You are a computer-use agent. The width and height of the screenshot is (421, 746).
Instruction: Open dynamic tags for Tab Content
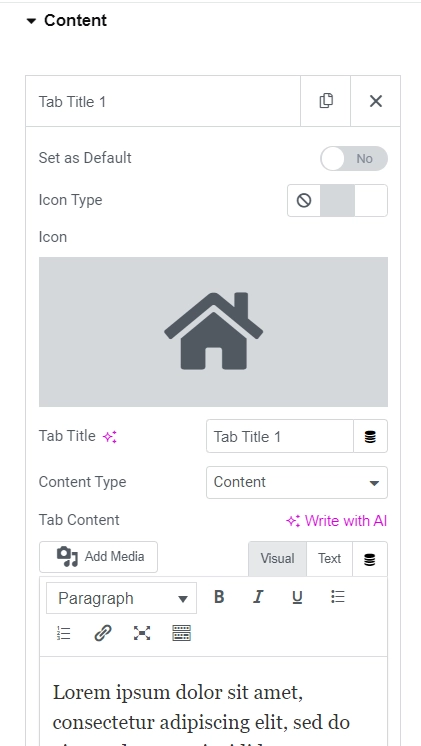click(370, 560)
